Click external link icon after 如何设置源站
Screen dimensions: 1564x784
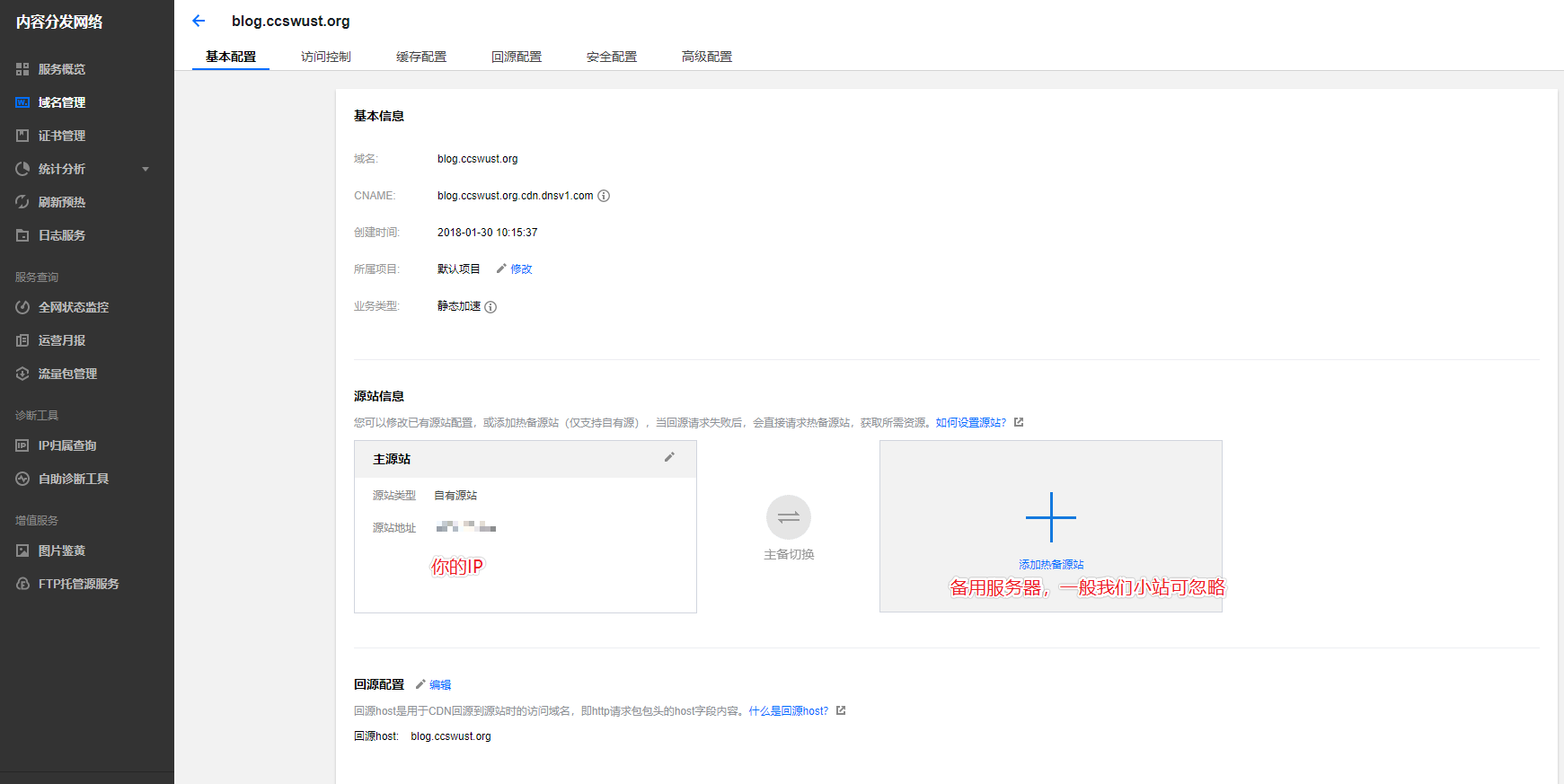[x=1019, y=422]
